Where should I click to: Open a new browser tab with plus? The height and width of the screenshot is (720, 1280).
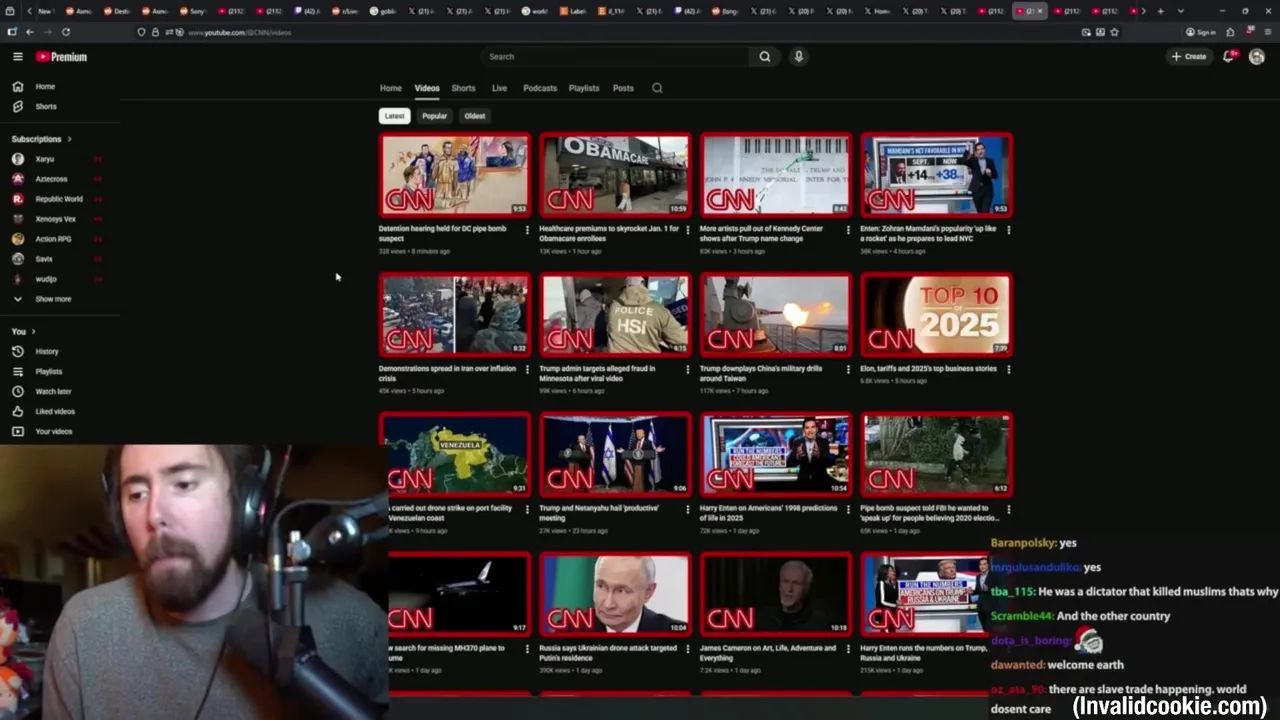tap(1160, 11)
